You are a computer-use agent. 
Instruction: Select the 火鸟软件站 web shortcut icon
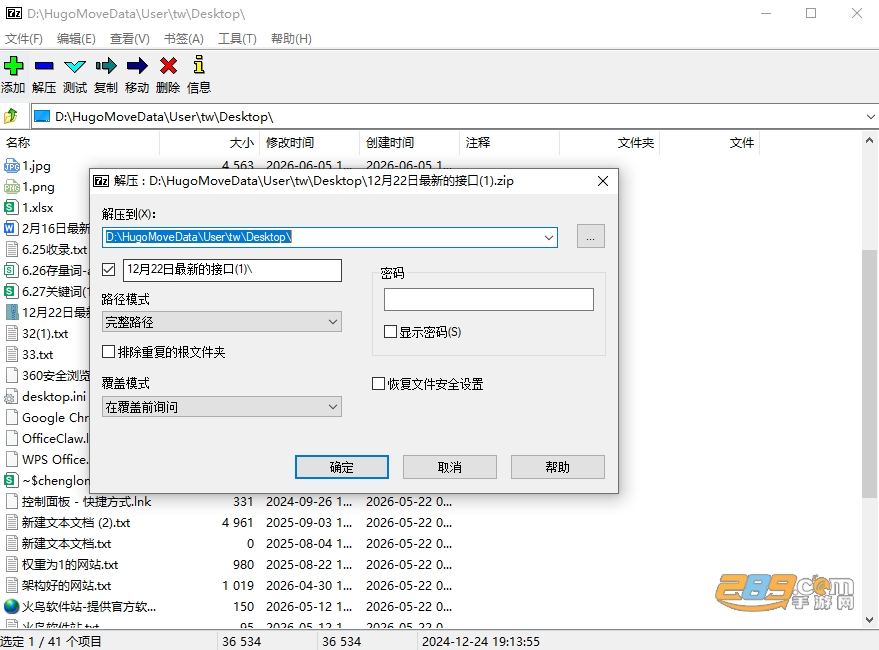point(11,606)
